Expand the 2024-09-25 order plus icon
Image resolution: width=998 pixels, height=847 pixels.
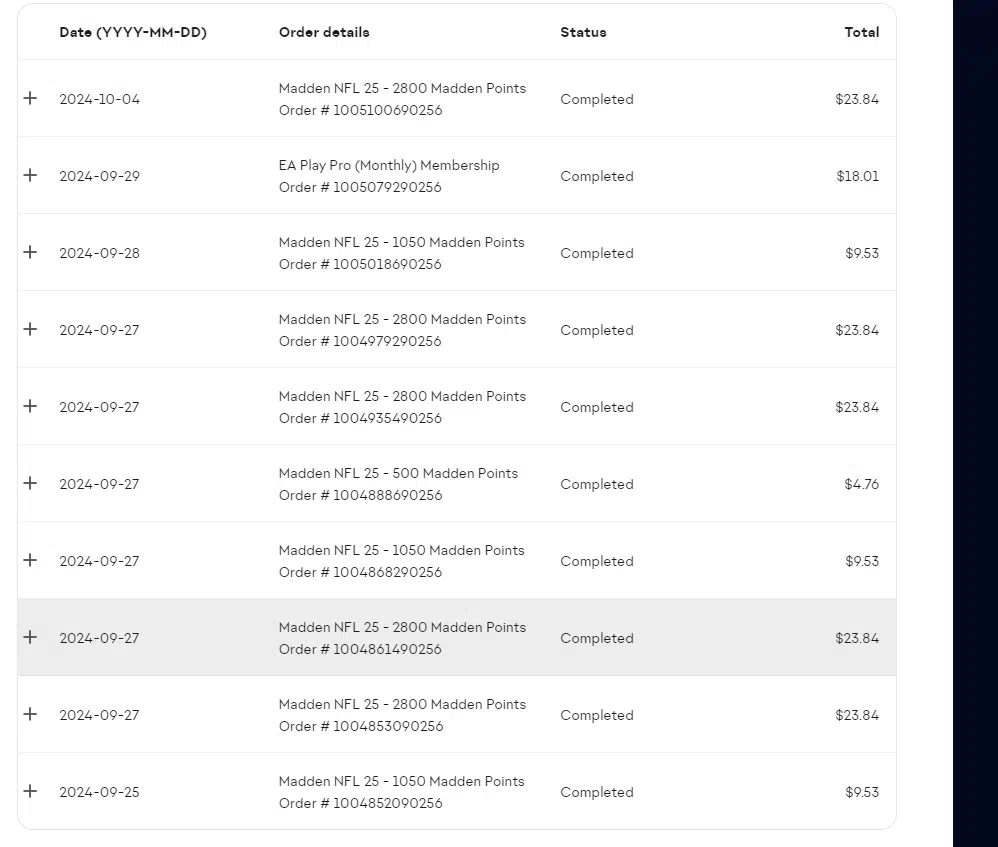[30, 791]
